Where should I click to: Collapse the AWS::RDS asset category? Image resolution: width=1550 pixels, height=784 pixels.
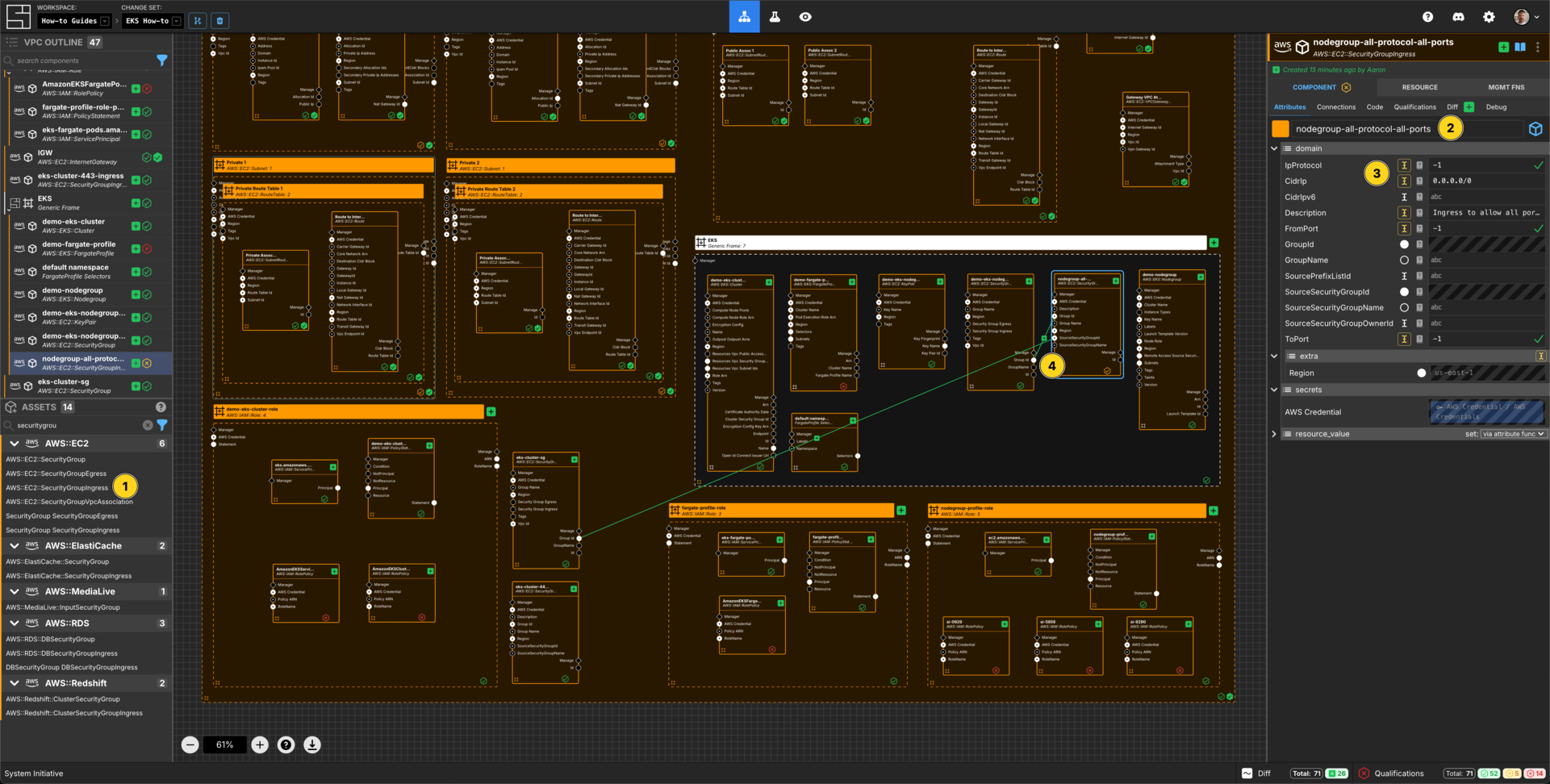tap(15, 623)
